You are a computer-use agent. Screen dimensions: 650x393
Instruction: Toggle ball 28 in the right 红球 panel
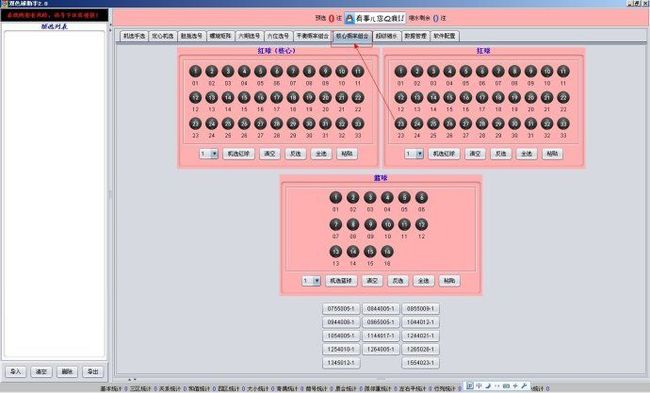pyautogui.click(x=482, y=124)
